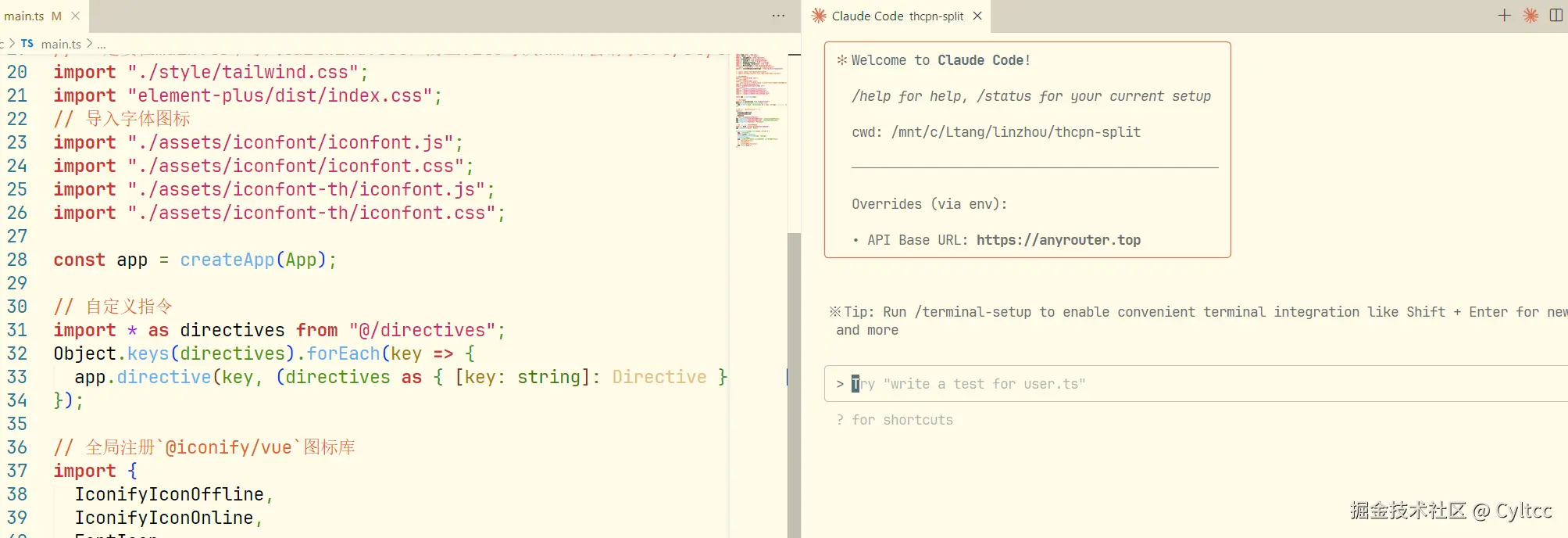
Task: Click main.ts in the breadcrumb path
Action: [x=61, y=44]
